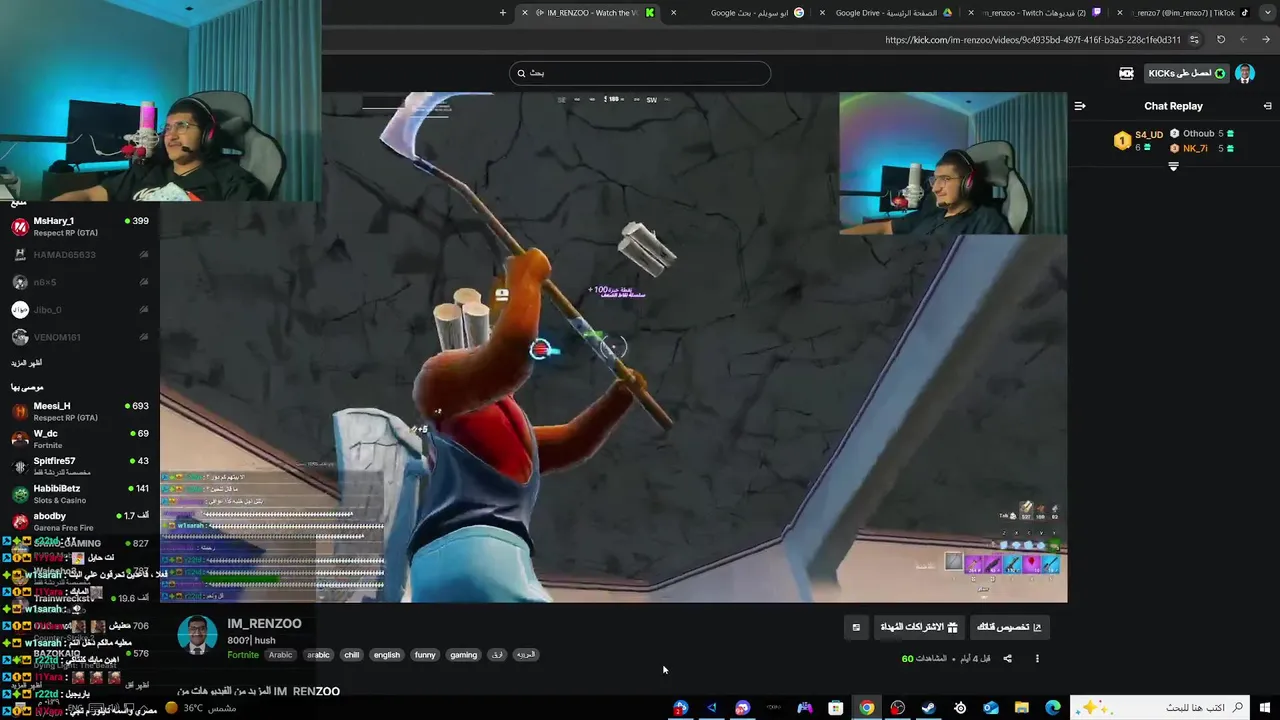Select the chill tag

click(x=351, y=655)
